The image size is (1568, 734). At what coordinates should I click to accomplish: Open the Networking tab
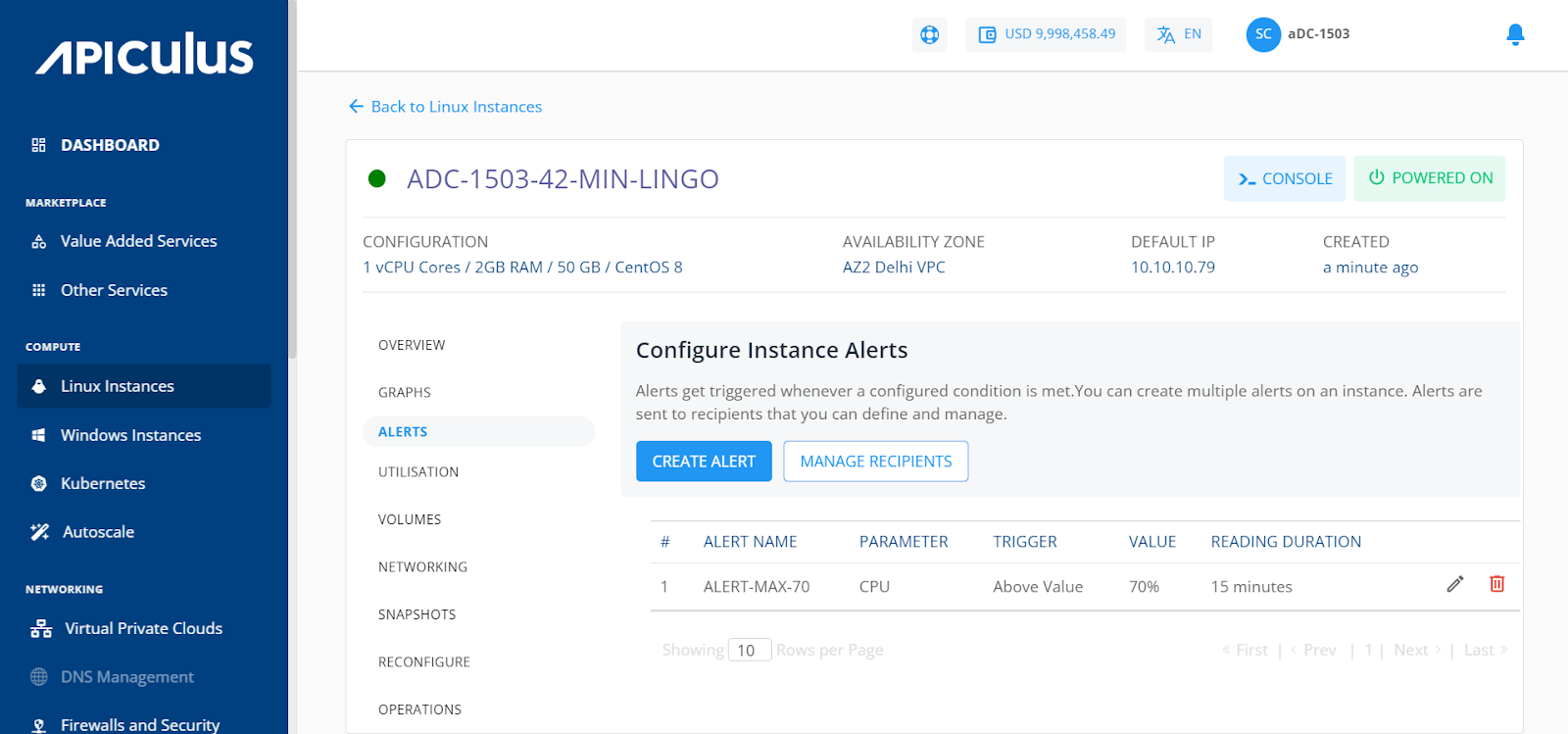coord(422,566)
